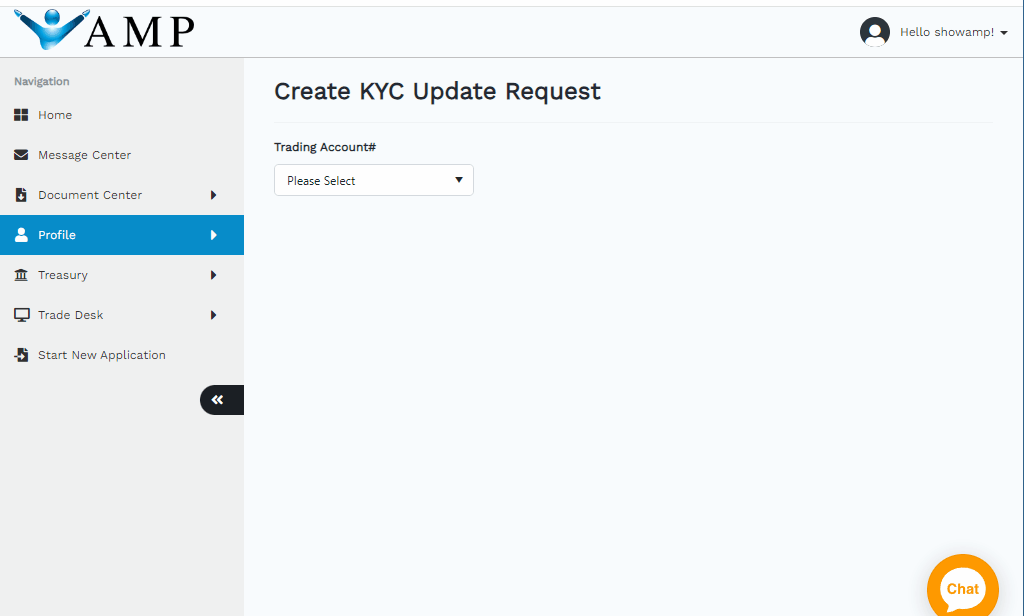Click the Home grid icon
Screen dimensions: 1024x616
(x=21, y=115)
